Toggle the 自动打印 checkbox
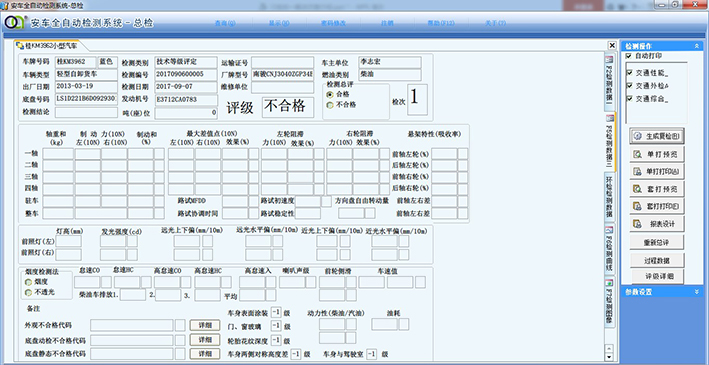 point(629,56)
